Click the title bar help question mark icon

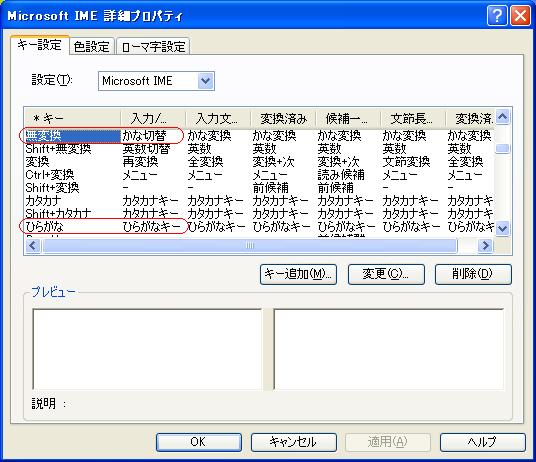[x=497, y=15]
